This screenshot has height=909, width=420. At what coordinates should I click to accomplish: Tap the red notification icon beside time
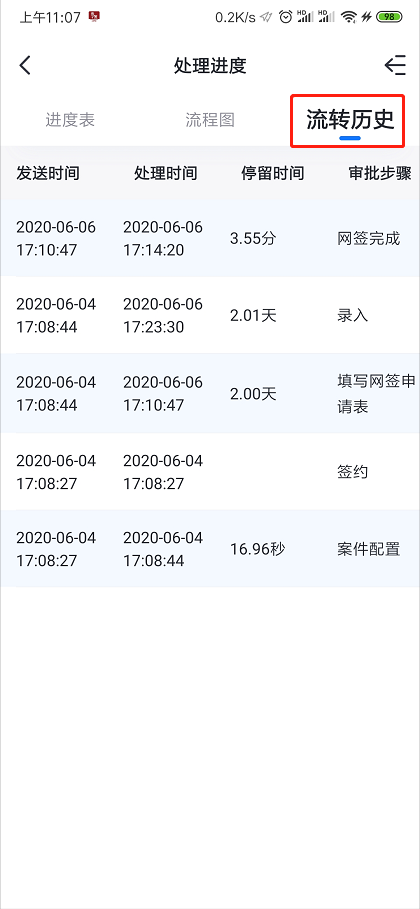(x=94, y=17)
